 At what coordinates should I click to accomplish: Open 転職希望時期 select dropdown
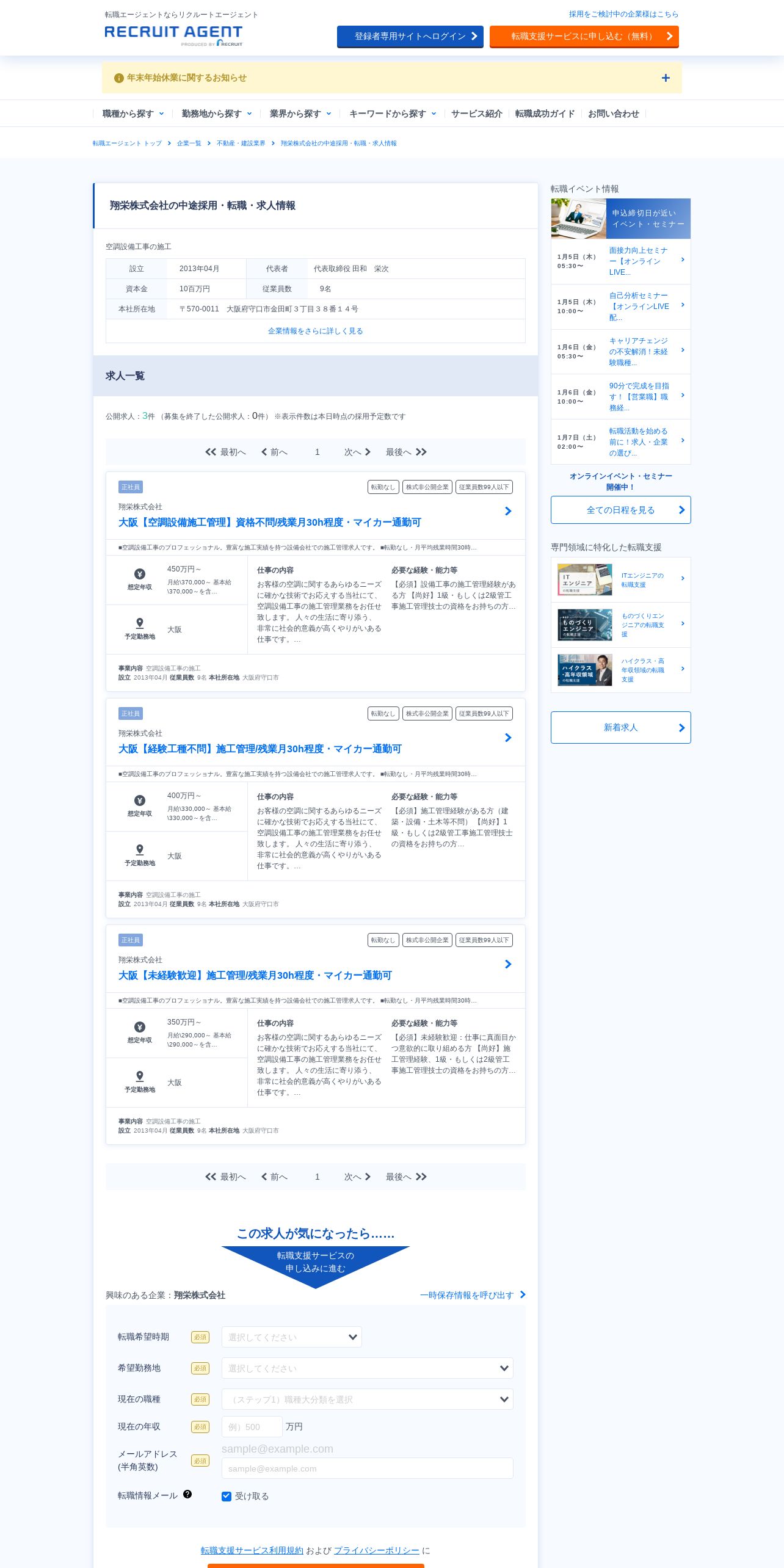pos(292,1337)
